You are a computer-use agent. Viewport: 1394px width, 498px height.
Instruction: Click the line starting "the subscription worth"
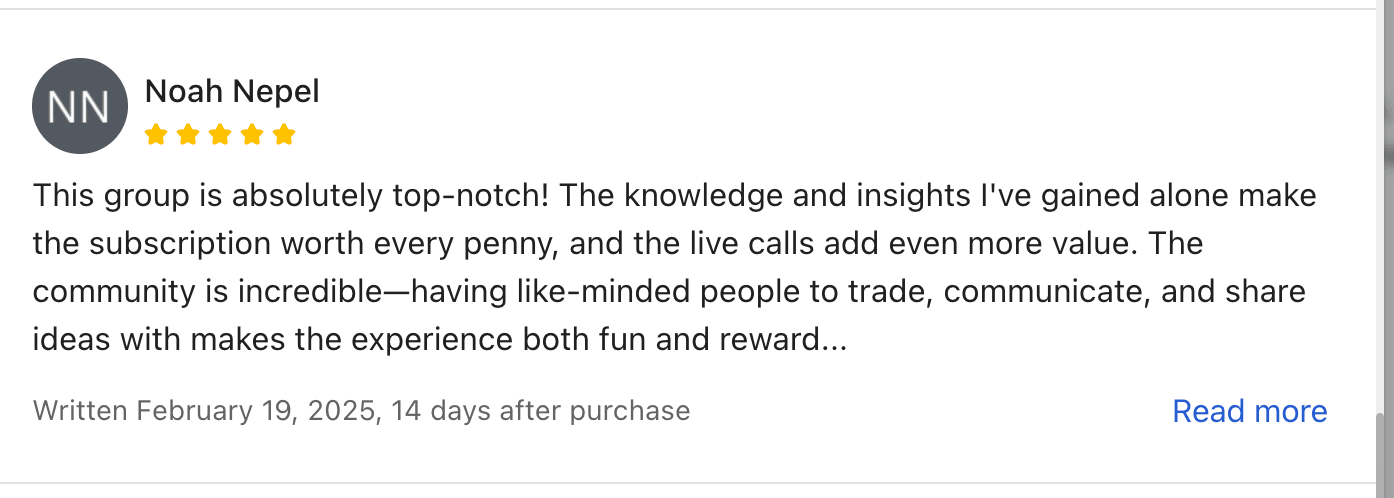pyautogui.click(x=617, y=244)
